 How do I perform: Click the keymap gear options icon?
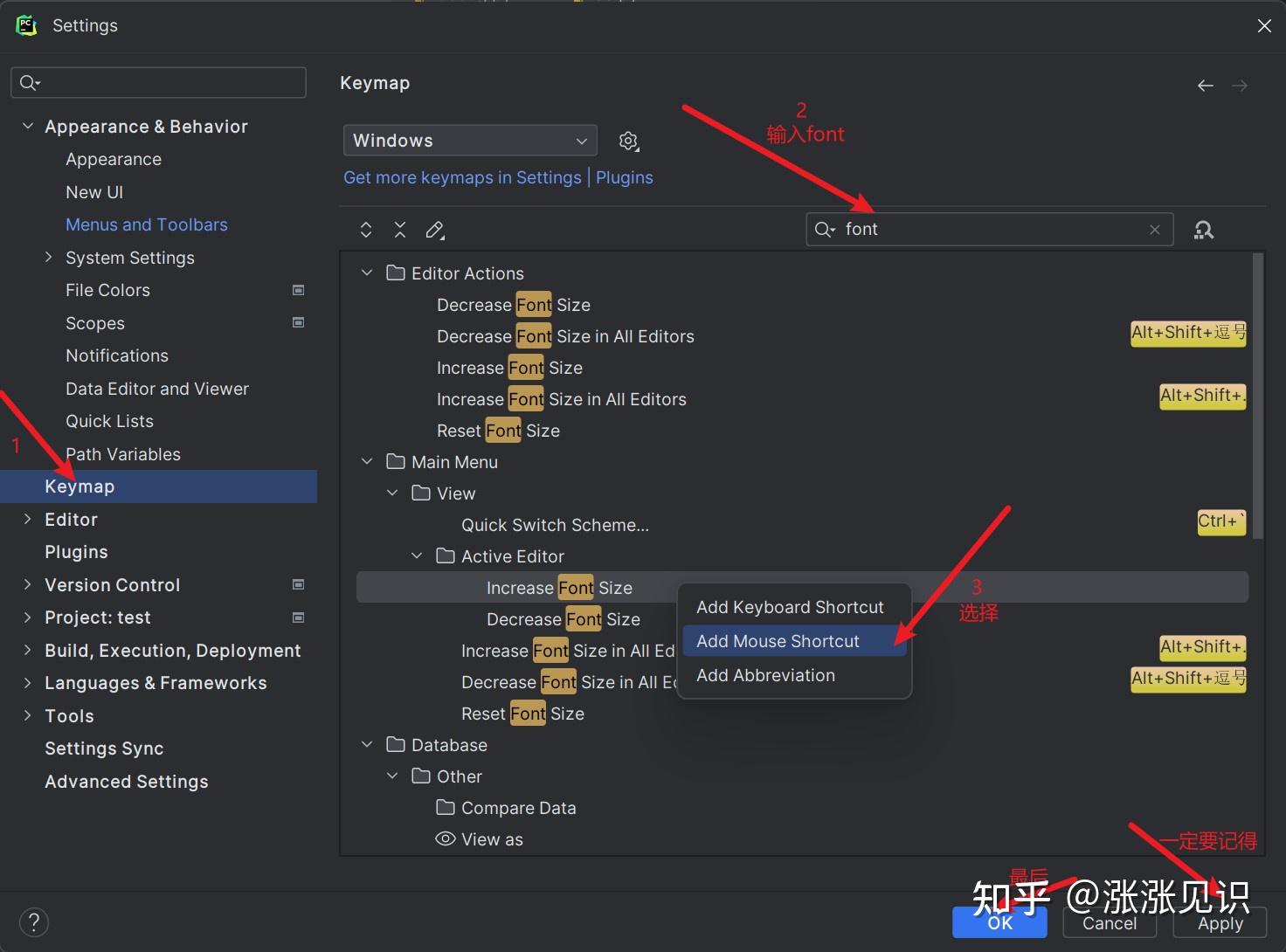click(628, 141)
